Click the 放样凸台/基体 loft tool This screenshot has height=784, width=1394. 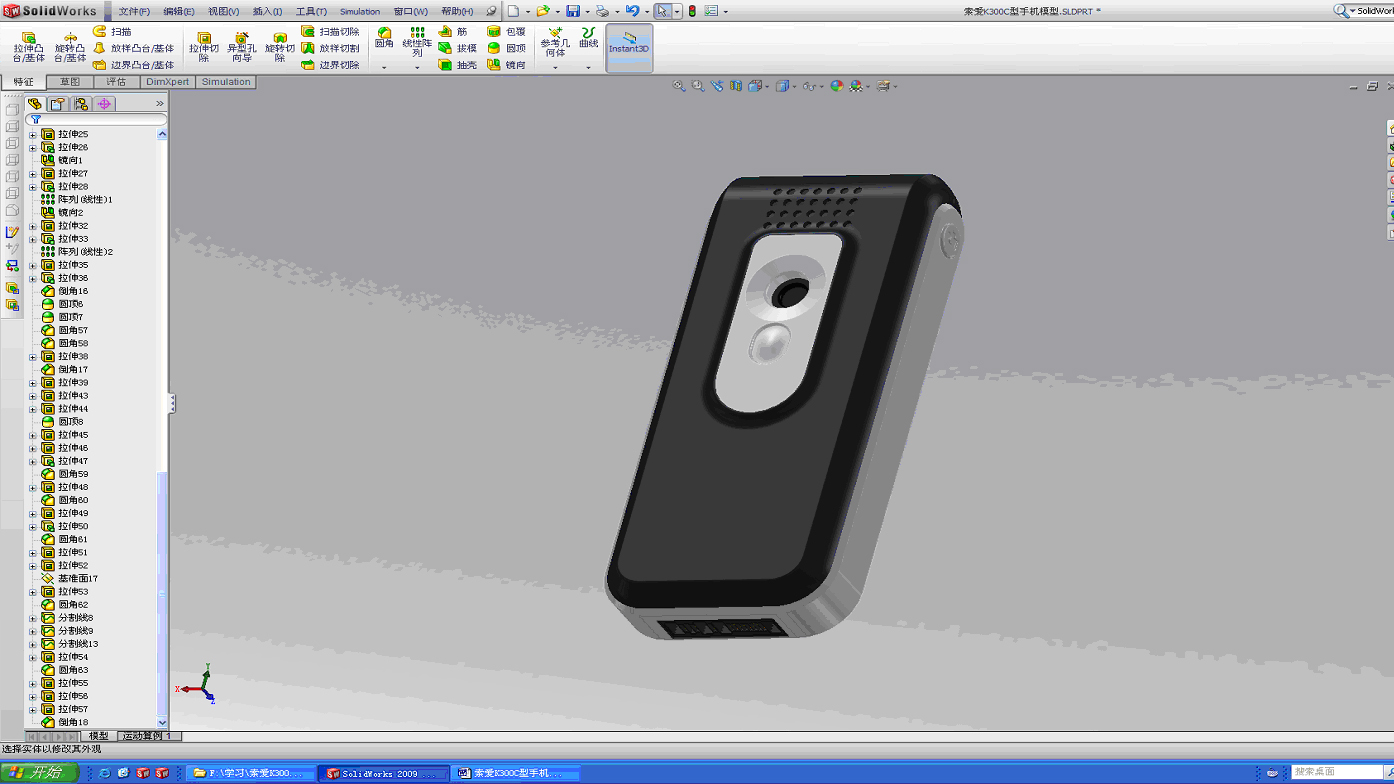click(133, 48)
